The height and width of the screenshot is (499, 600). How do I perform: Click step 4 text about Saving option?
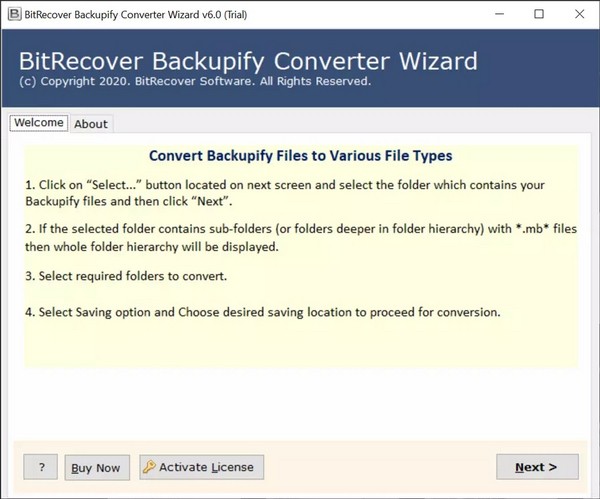[262, 312]
